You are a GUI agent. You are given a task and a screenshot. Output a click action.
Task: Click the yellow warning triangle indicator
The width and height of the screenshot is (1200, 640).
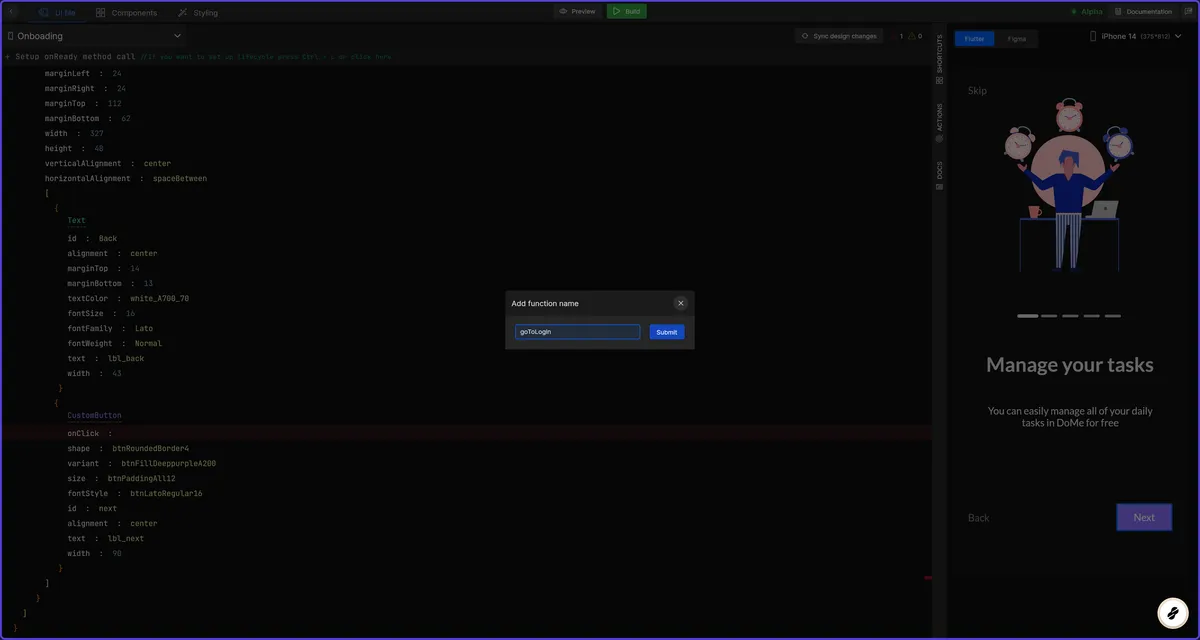point(913,35)
